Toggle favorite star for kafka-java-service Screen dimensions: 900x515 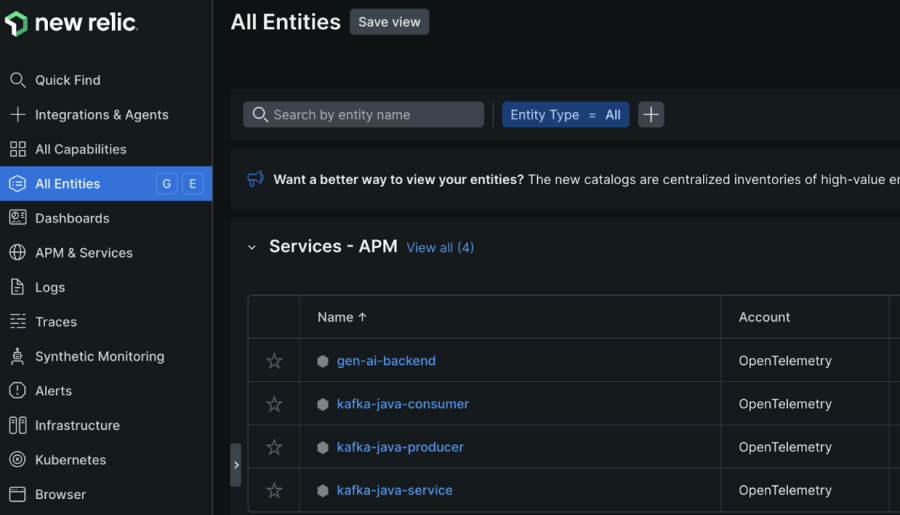coord(274,490)
